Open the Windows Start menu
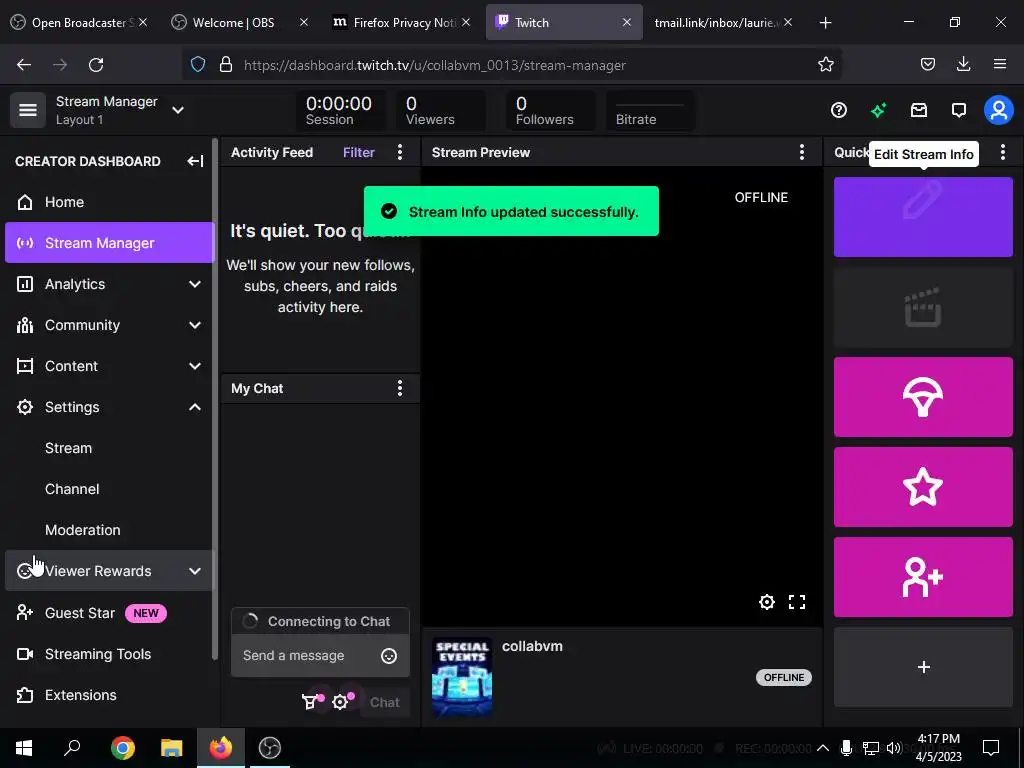 point(24,748)
